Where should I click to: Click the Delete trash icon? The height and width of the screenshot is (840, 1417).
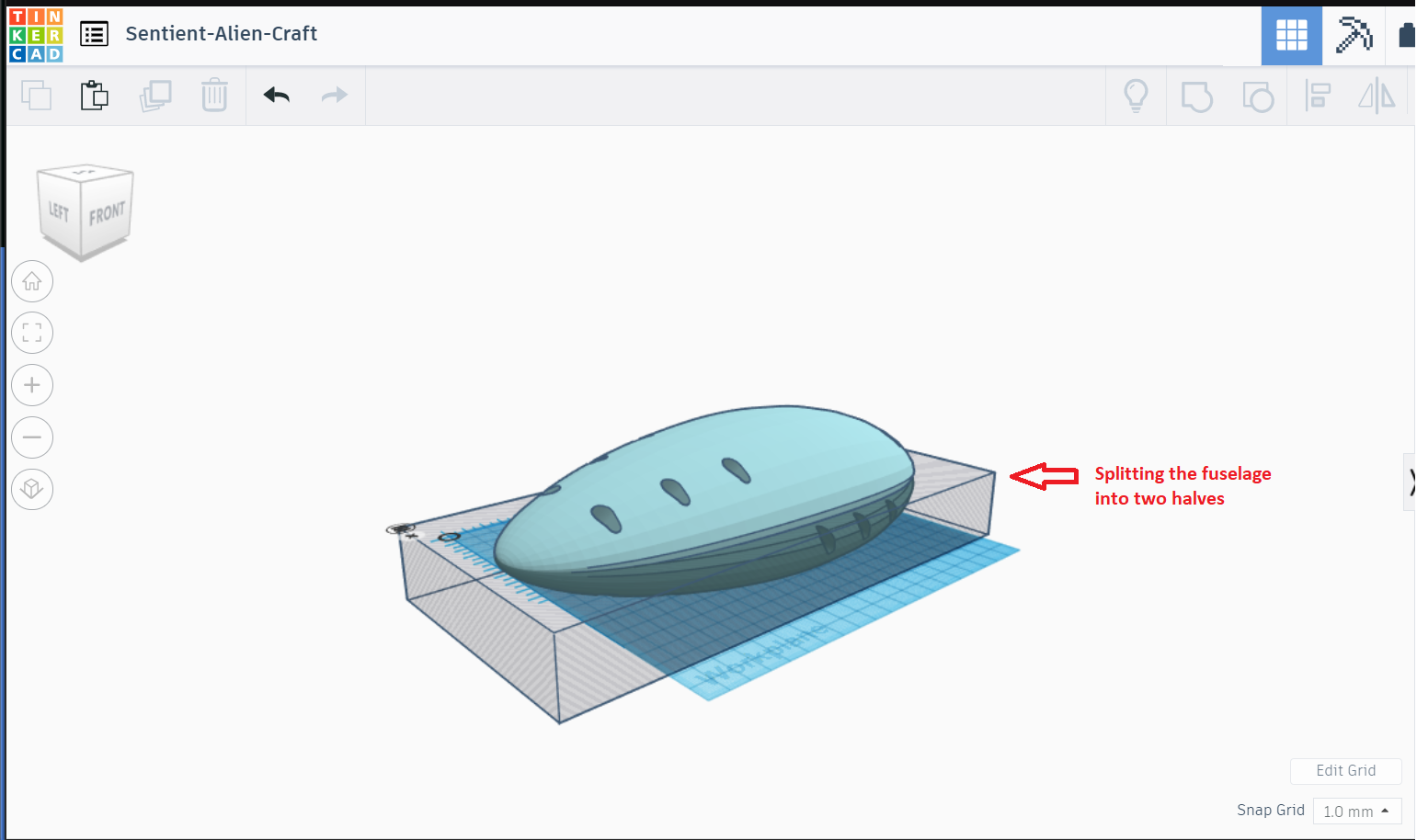[214, 95]
